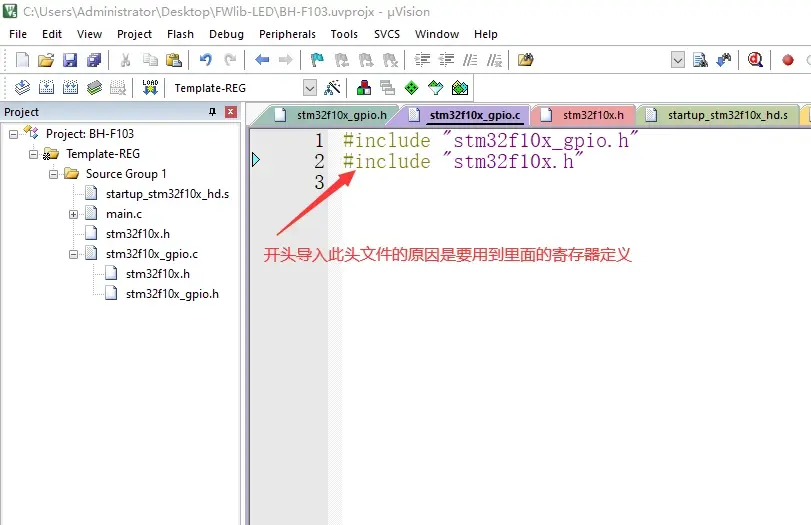This screenshot has height=525, width=811.
Task: Open the Debug menu
Action: coord(226,34)
